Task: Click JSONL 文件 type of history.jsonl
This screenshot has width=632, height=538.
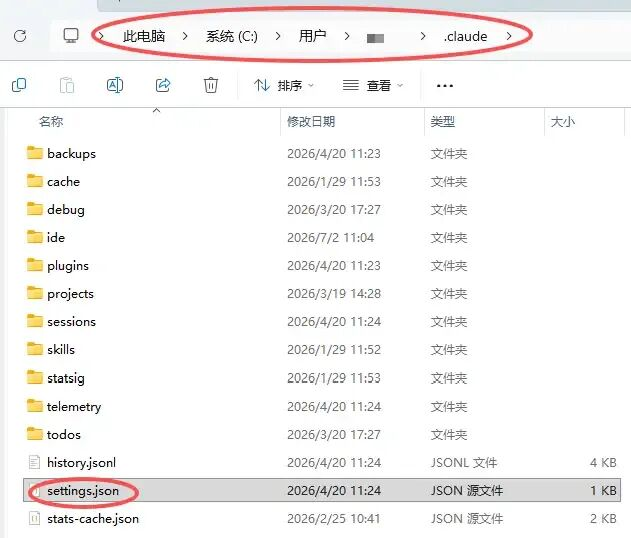Action: point(464,463)
